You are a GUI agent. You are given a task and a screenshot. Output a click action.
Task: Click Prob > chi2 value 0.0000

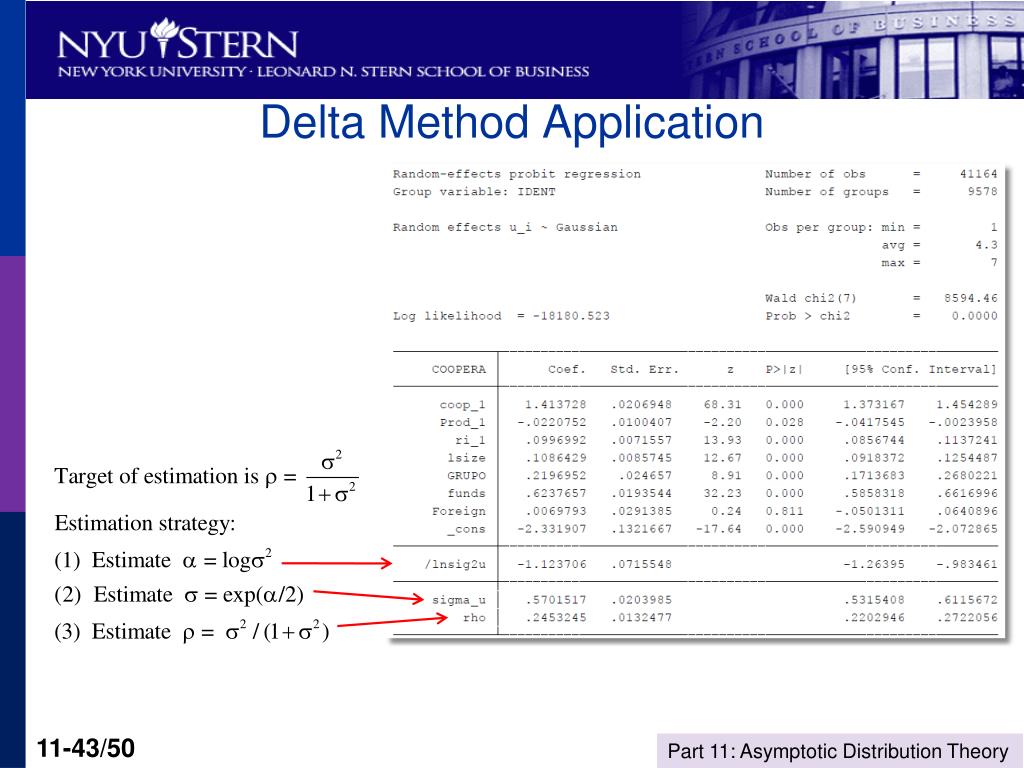point(974,316)
